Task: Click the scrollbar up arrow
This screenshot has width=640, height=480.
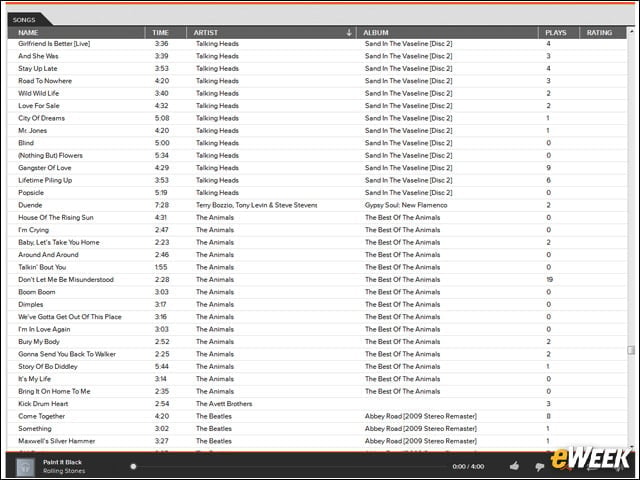Action: [631, 31]
